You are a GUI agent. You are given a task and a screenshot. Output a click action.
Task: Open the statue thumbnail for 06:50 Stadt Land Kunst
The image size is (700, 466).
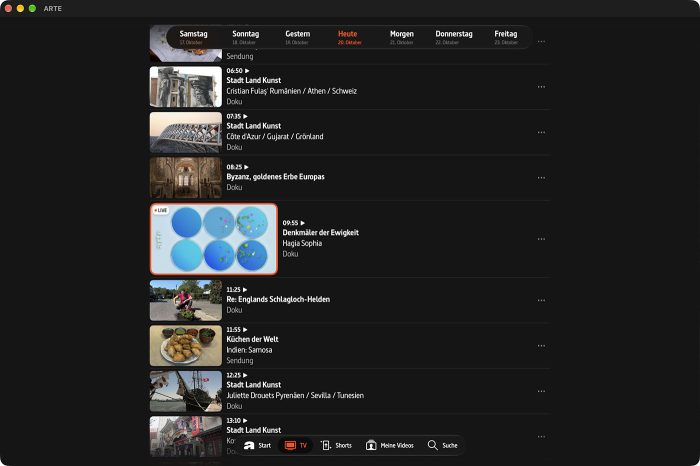coord(186,87)
